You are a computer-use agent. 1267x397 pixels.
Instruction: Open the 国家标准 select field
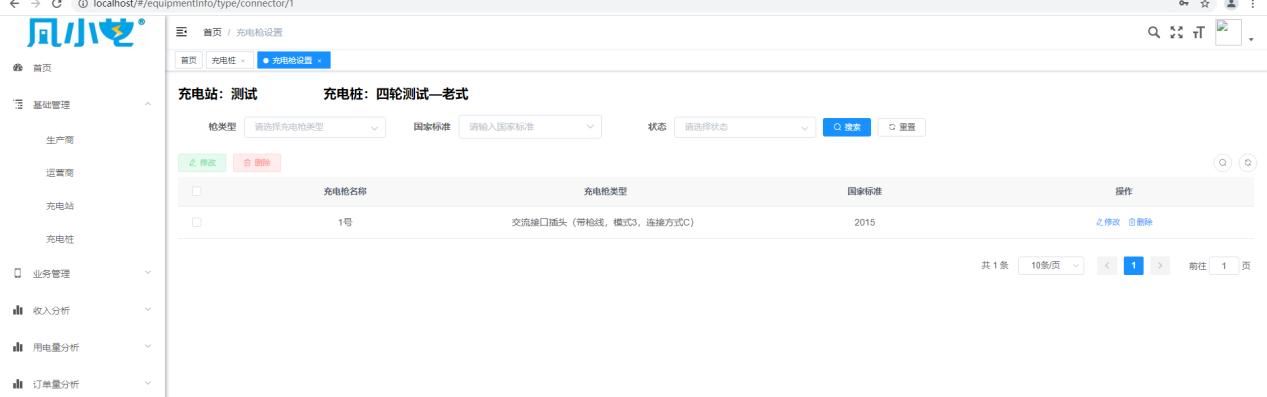click(x=531, y=127)
